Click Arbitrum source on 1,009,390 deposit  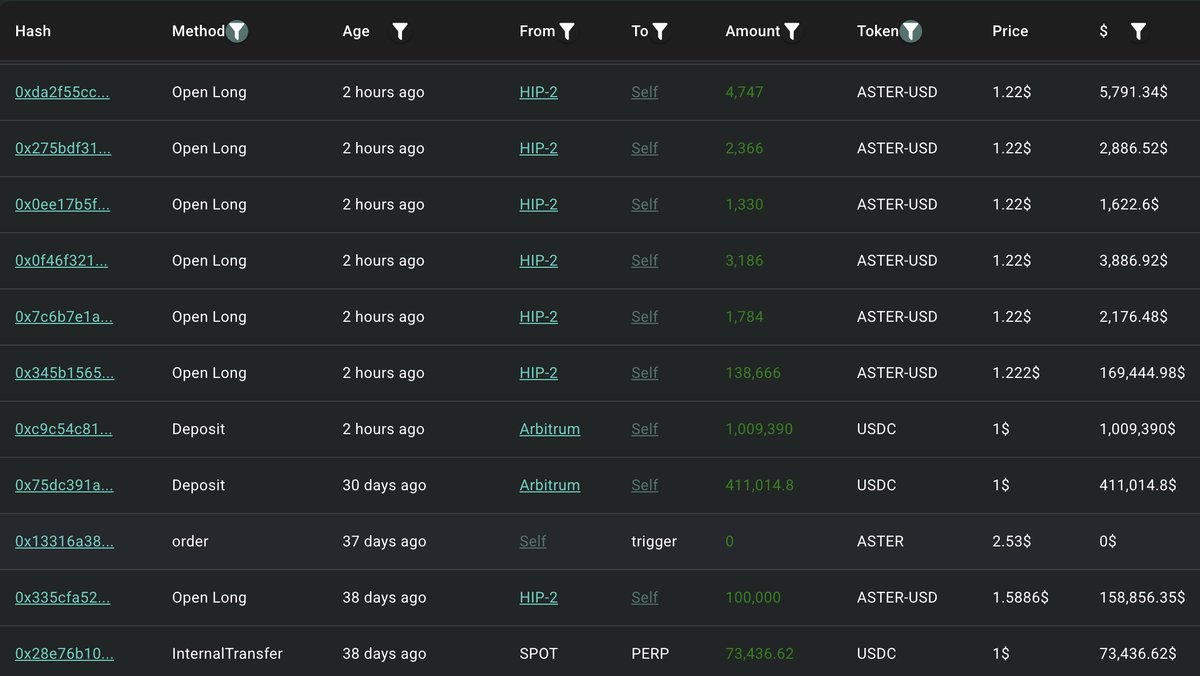549,429
